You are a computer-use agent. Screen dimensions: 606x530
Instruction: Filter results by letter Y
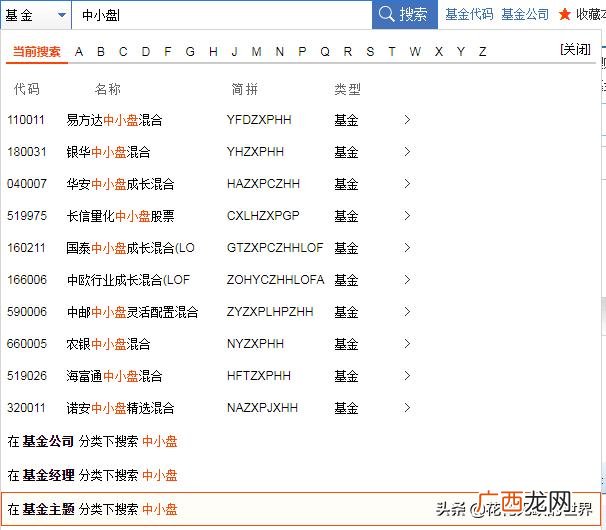click(461, 51)
